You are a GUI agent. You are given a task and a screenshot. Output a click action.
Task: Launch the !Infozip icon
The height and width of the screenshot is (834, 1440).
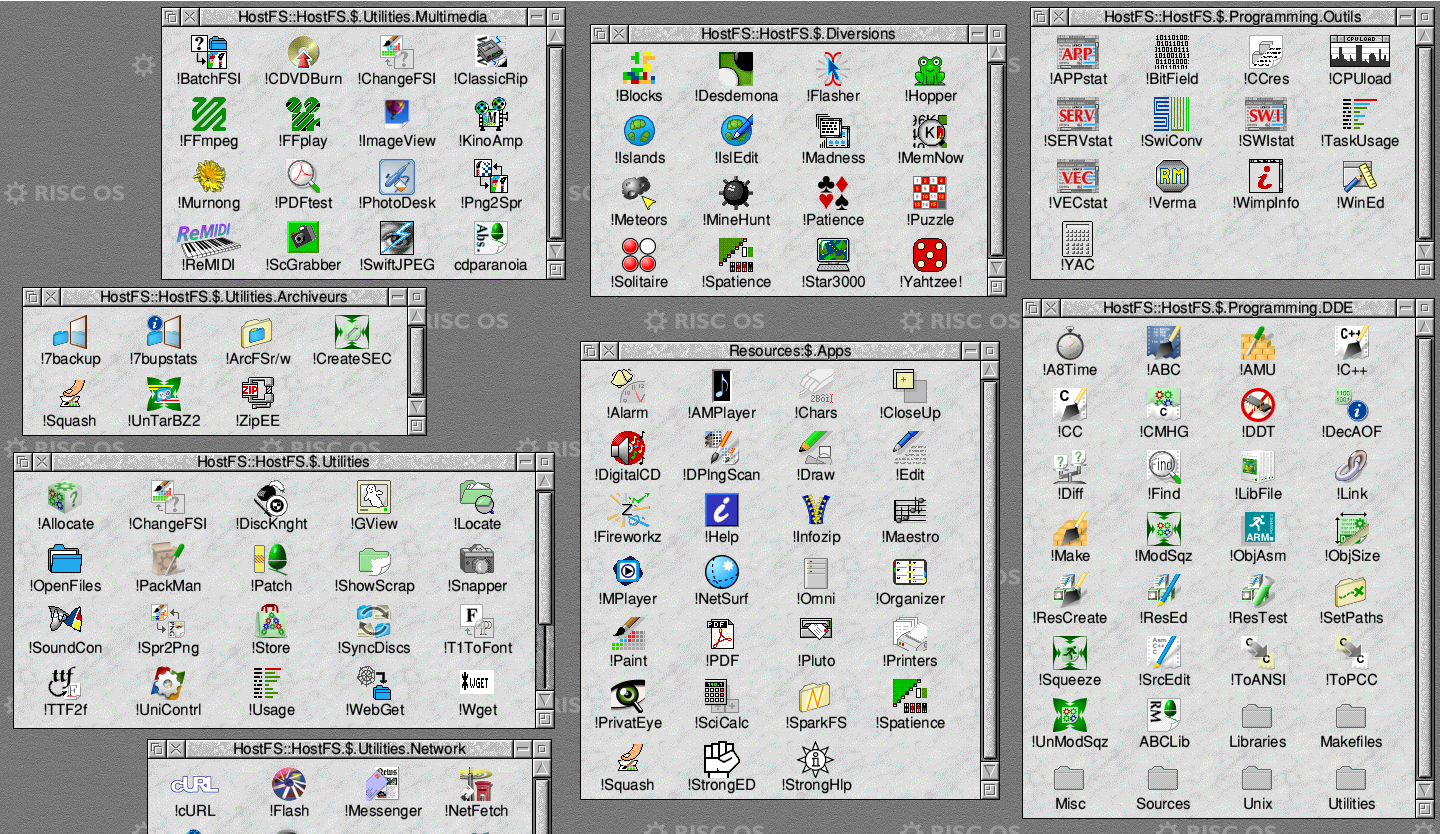click(x=817, y=511)
